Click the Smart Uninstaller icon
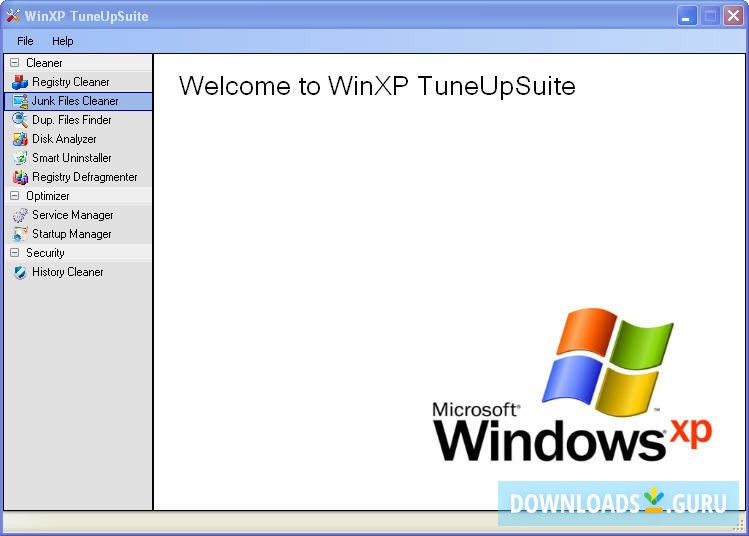749x536 pixels. 20,158
